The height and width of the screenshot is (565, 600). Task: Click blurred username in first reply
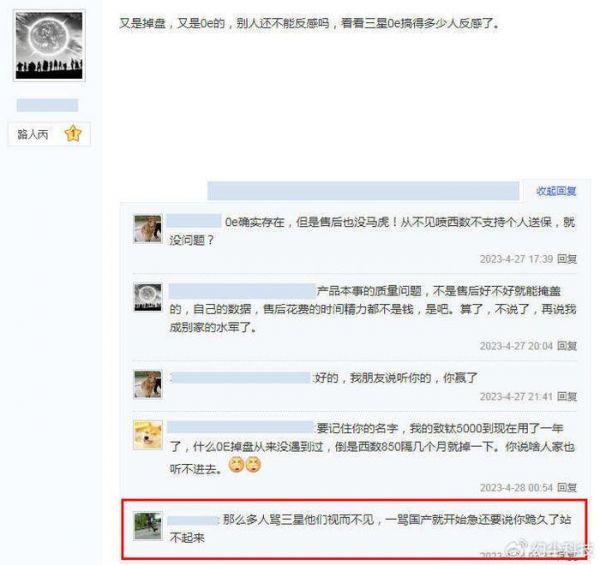click(x=194, y=221)
